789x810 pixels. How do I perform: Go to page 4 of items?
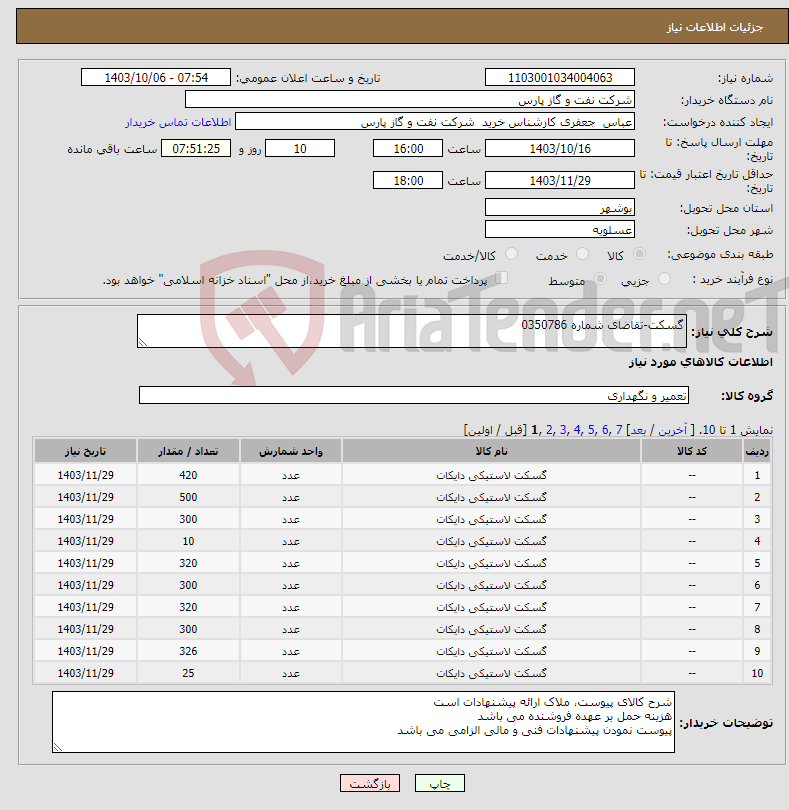coord(577,430)
